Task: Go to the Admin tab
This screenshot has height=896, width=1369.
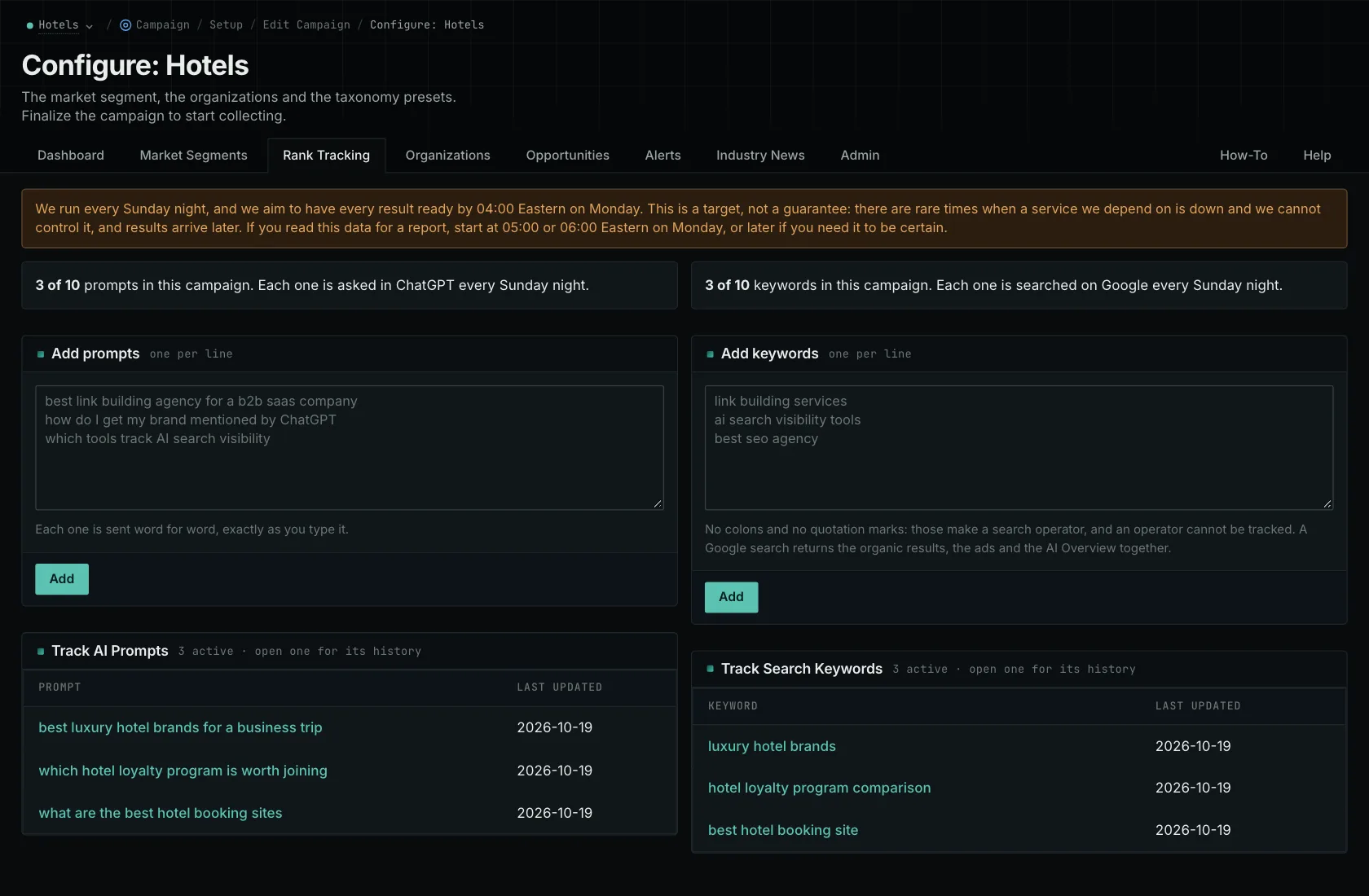Action: click(x=860, y=156)
